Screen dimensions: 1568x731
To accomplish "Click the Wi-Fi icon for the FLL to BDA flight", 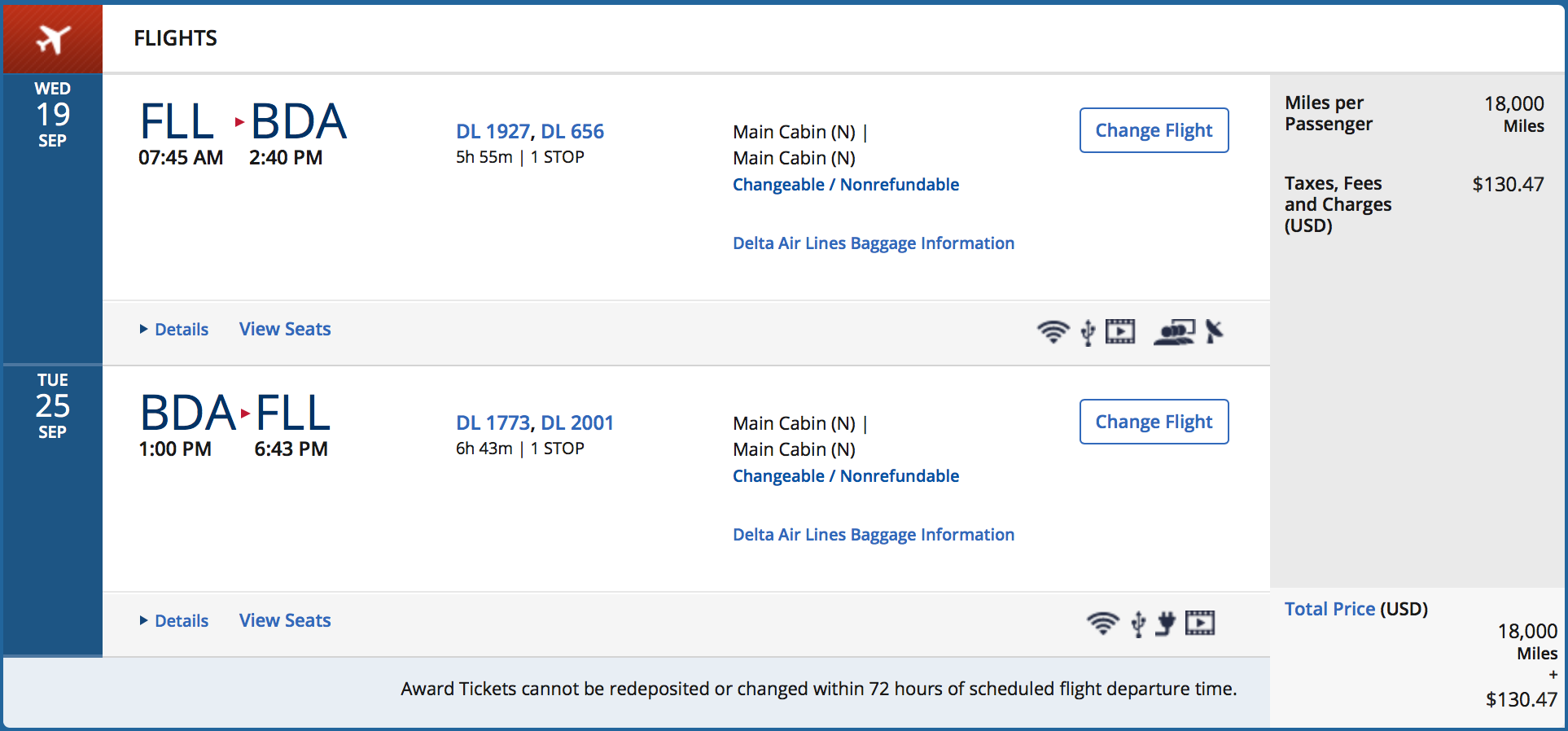I will (1053, 331).
